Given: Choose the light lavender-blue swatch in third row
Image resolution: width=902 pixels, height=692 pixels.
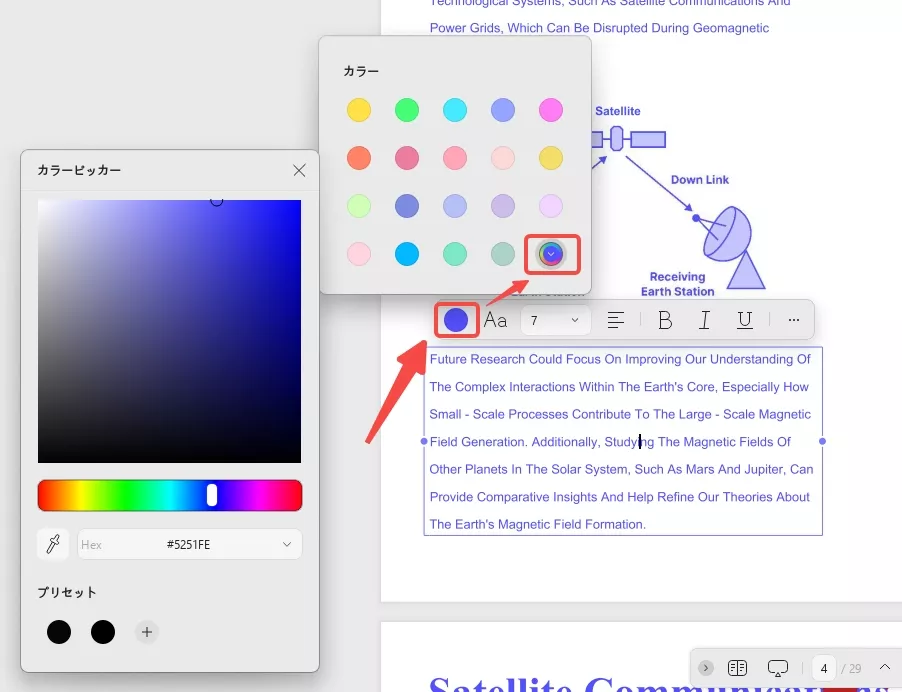Looking at the screenshot, I should [455, 206].
